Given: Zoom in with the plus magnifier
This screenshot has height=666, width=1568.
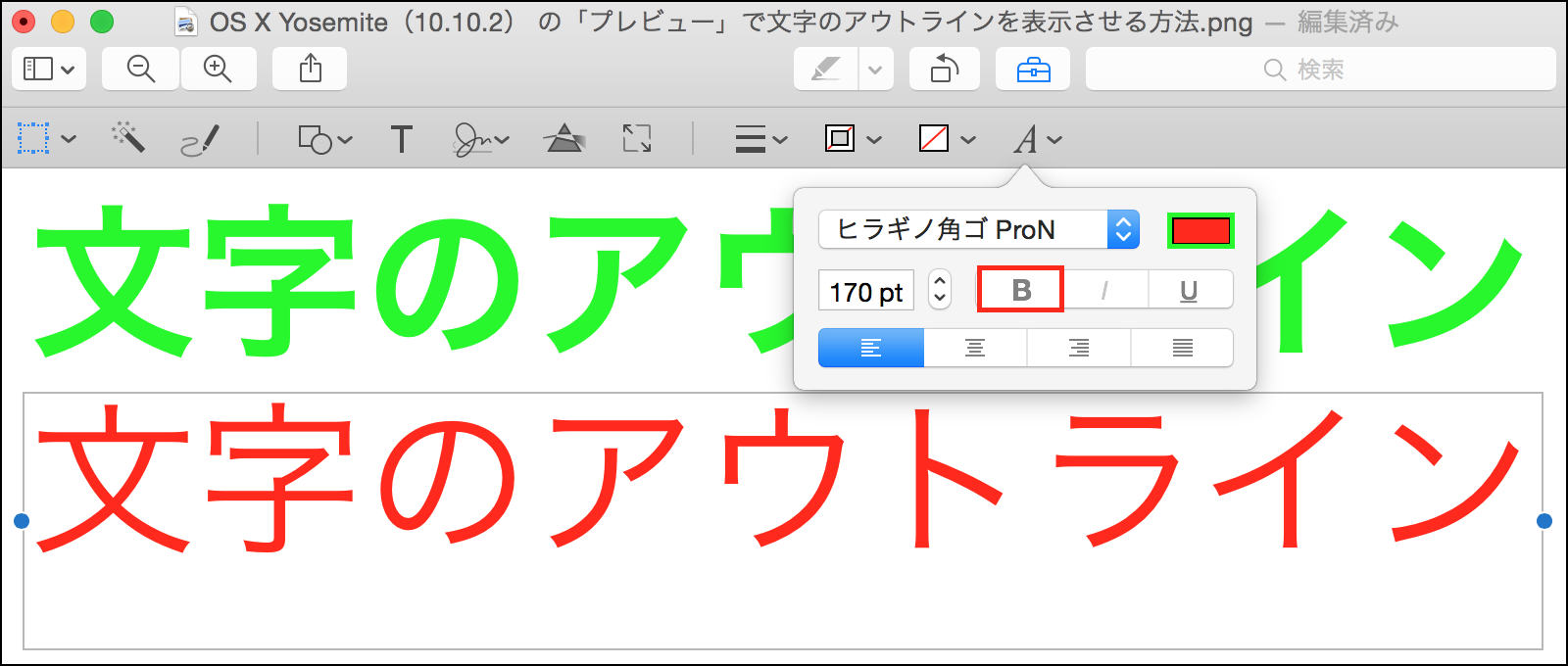Looking at the screenshot, I should [218, 69].
